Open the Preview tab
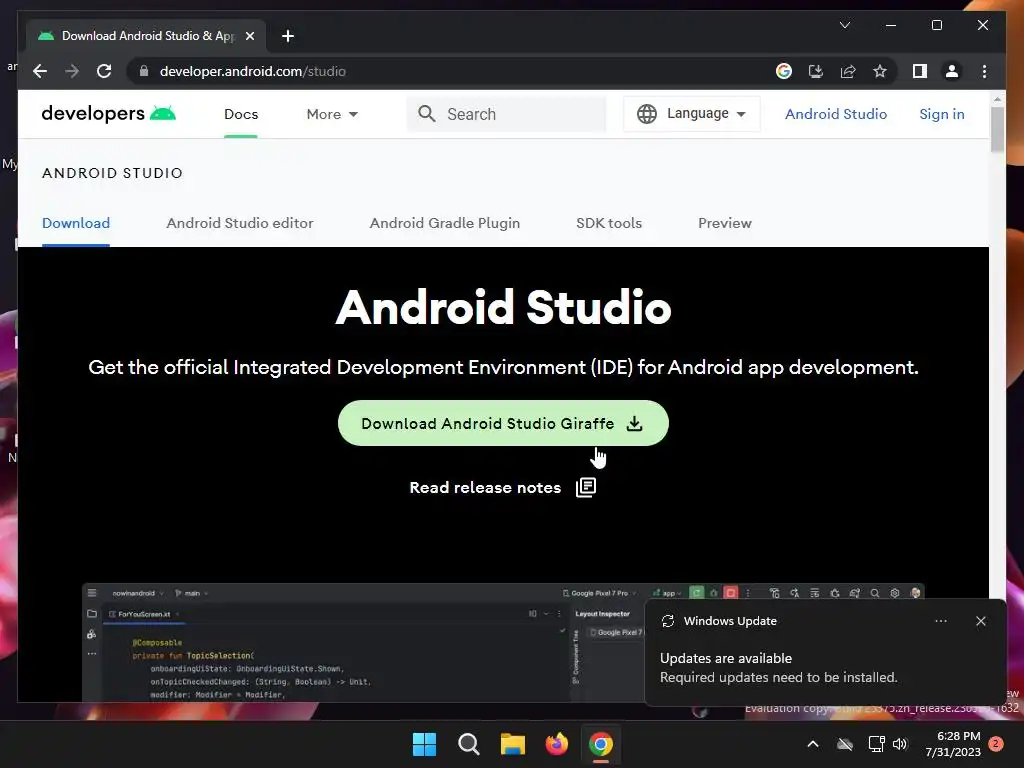Screen dimensions: 1024x768 (725, 223)
